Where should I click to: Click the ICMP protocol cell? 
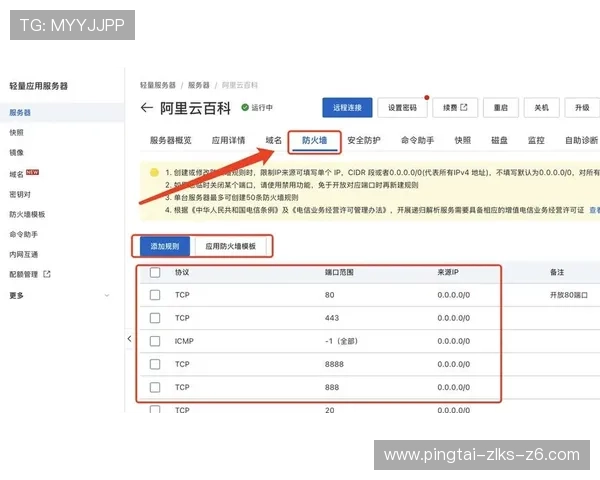184,341
